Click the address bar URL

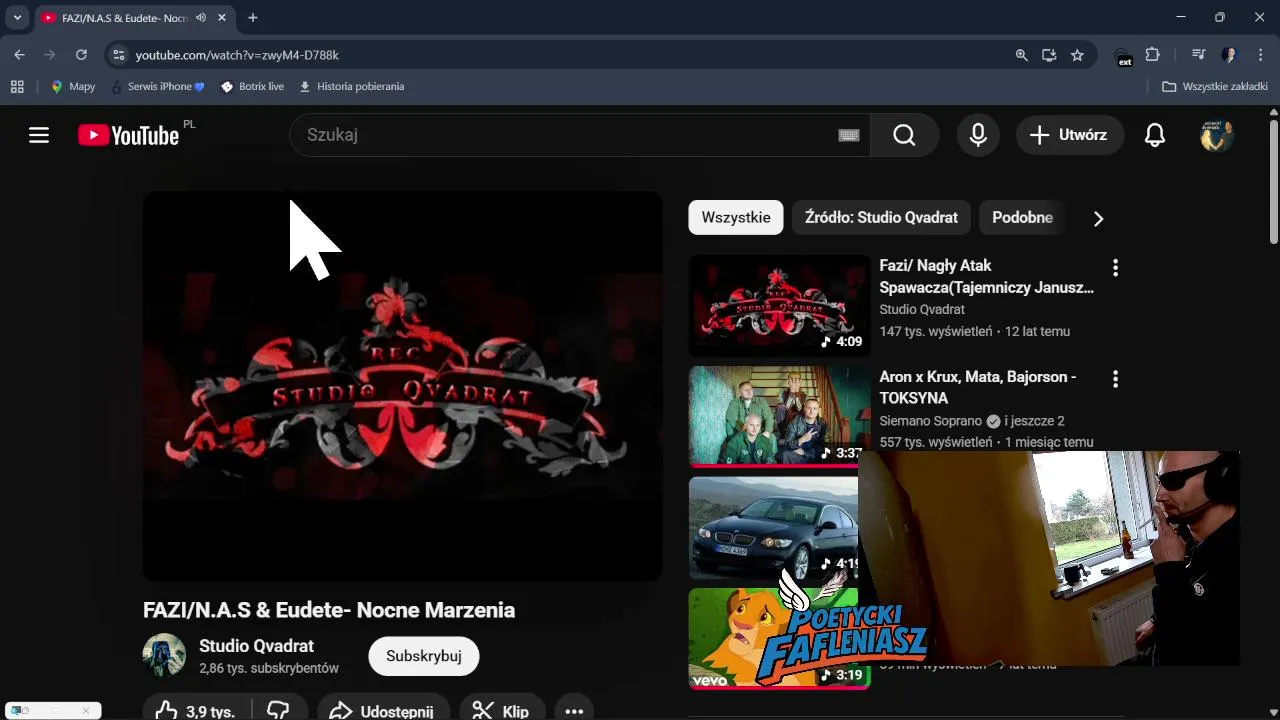click(x=237, y=55)
